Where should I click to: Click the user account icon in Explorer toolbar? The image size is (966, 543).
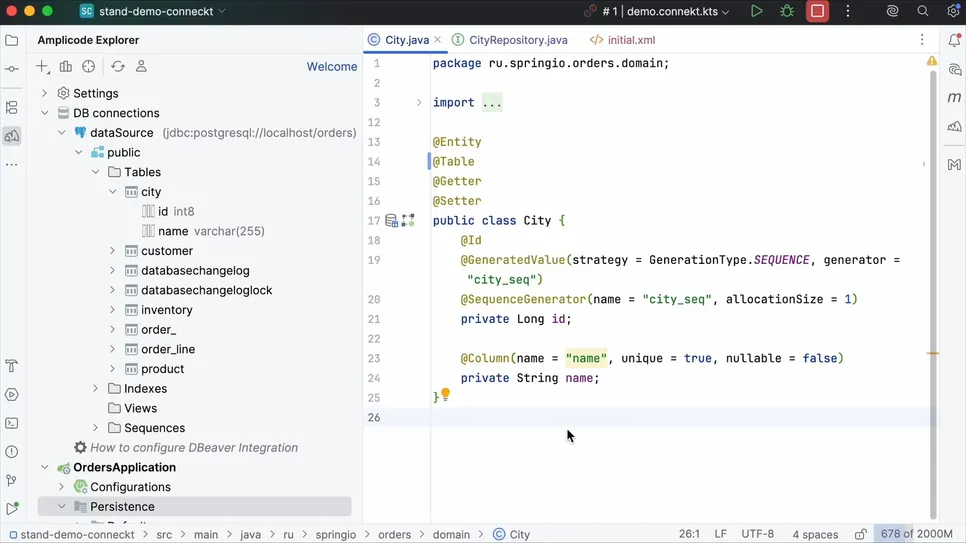[x=141, y=67]
